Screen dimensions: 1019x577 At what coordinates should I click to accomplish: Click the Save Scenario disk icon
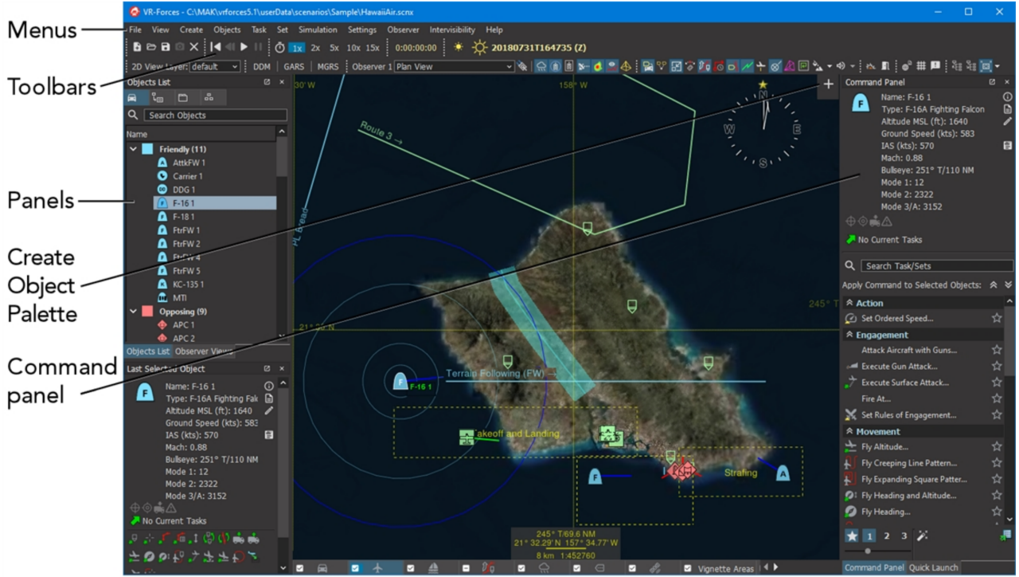pyautogui.click(x=165, y=47)
